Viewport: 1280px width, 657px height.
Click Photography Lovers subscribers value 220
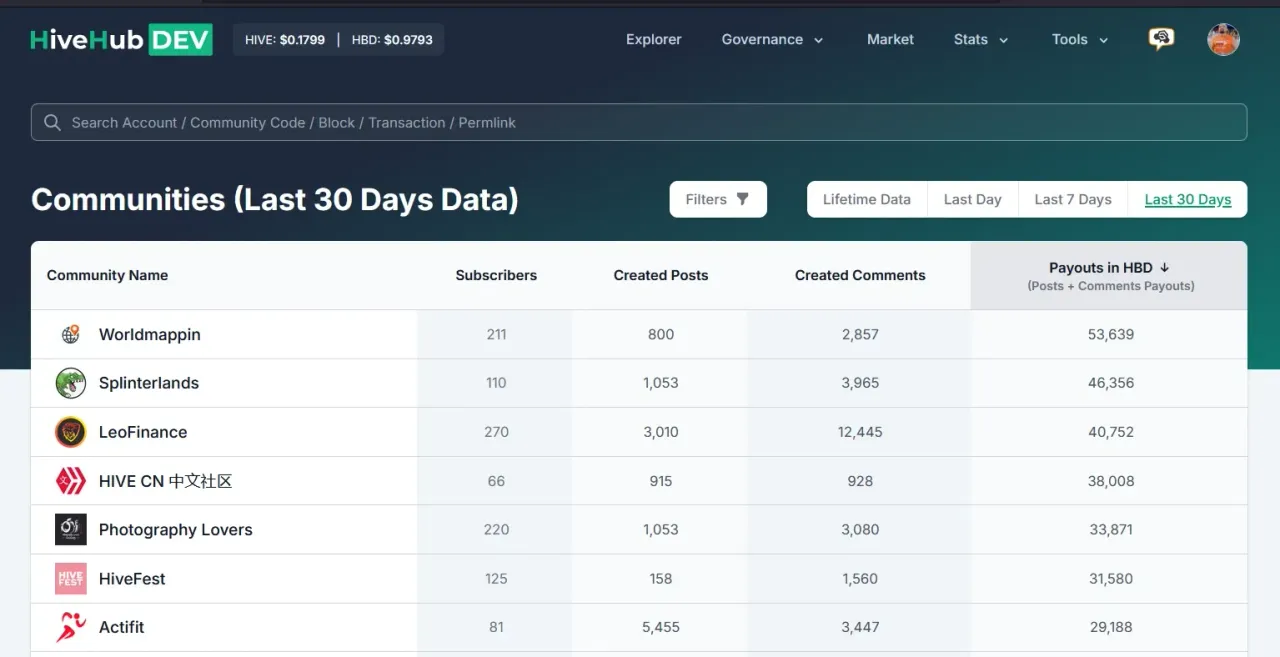tap(496, 530)
